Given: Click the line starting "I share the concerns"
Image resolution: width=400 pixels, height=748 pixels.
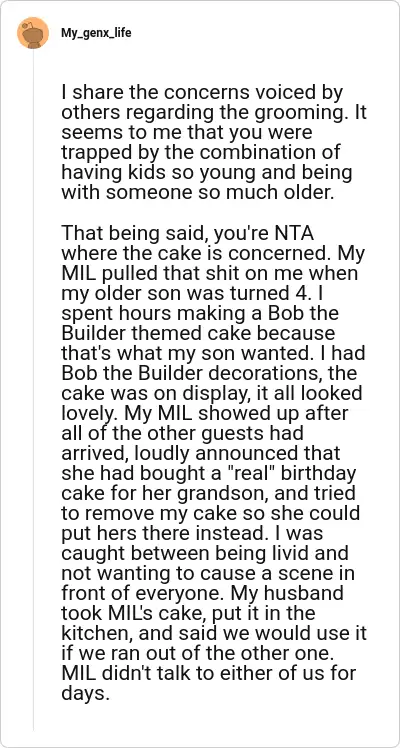Looking at the screenshot, I should (202, 93).
